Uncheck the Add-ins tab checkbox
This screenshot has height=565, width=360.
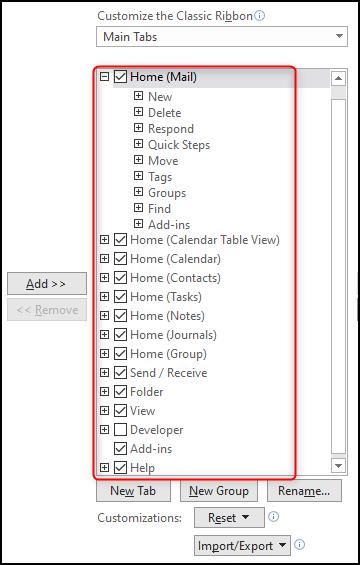[120, 449]
